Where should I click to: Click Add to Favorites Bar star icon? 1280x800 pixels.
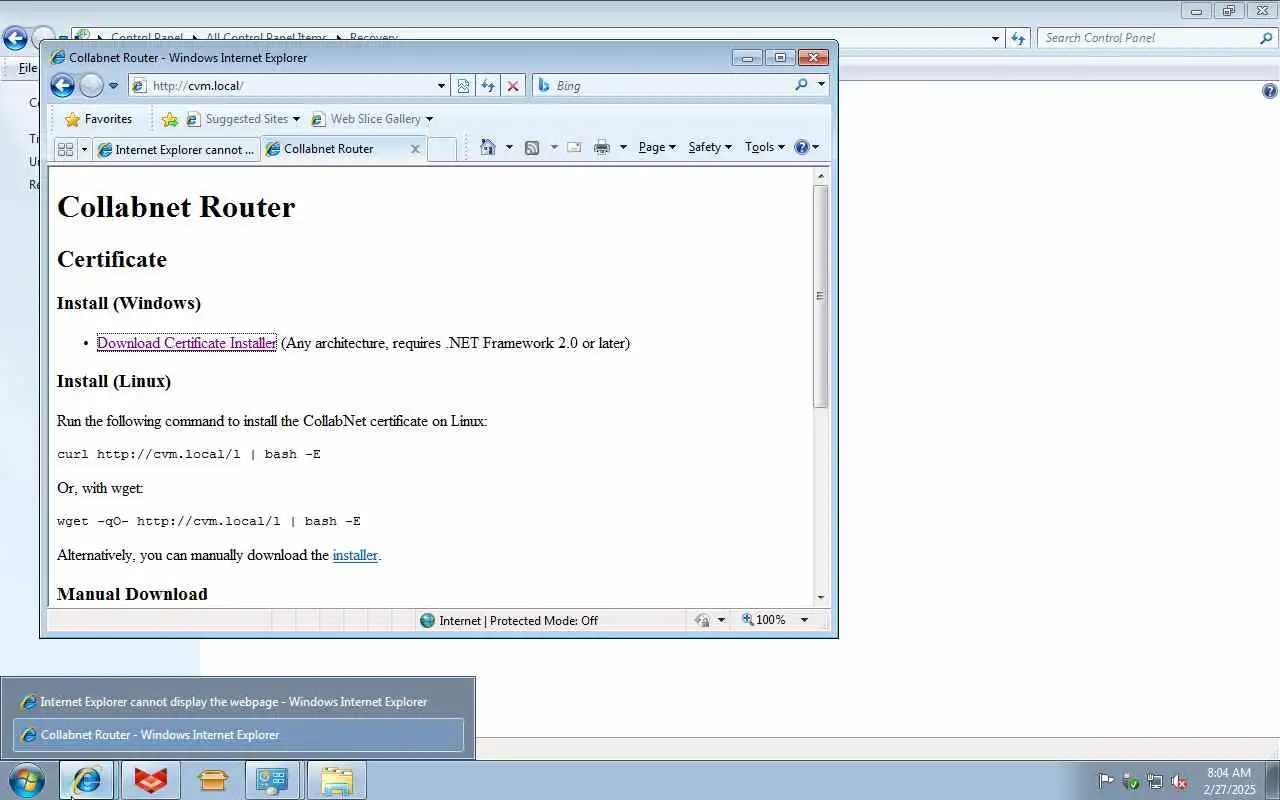(x=169, y=119)
